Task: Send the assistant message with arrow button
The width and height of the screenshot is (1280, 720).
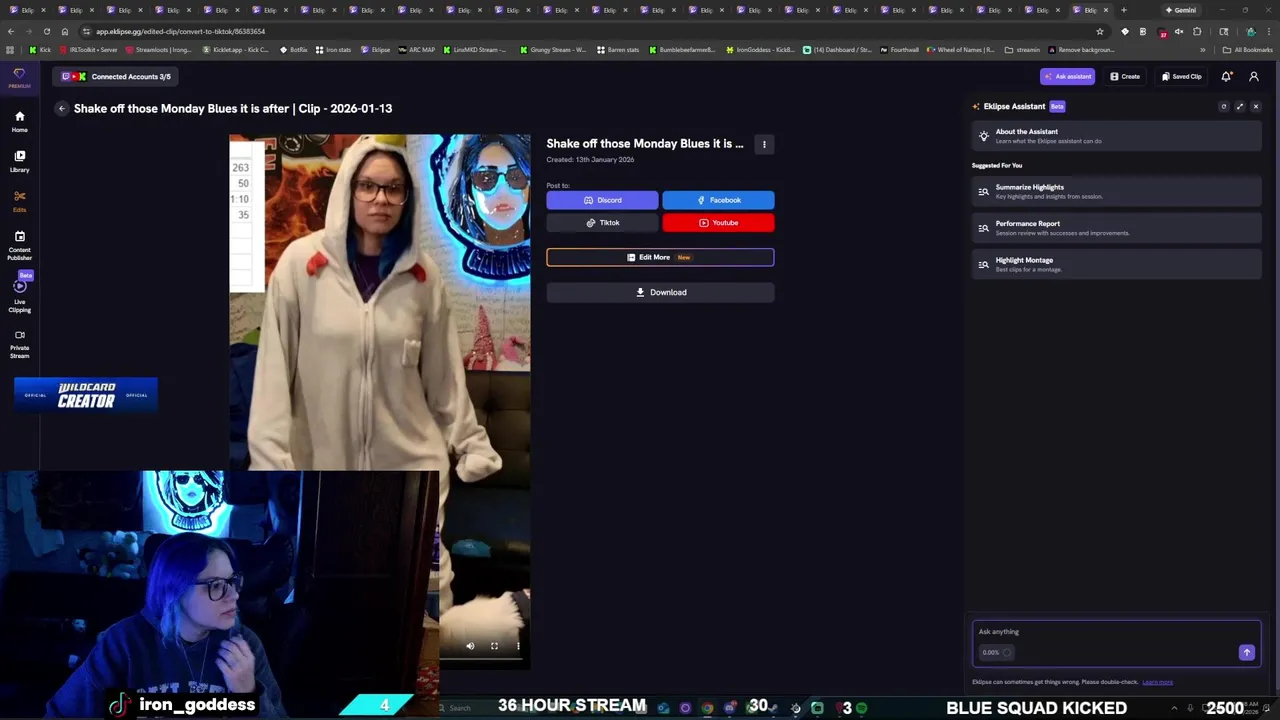Action: pyautogui.click(x=1246, y=652)
